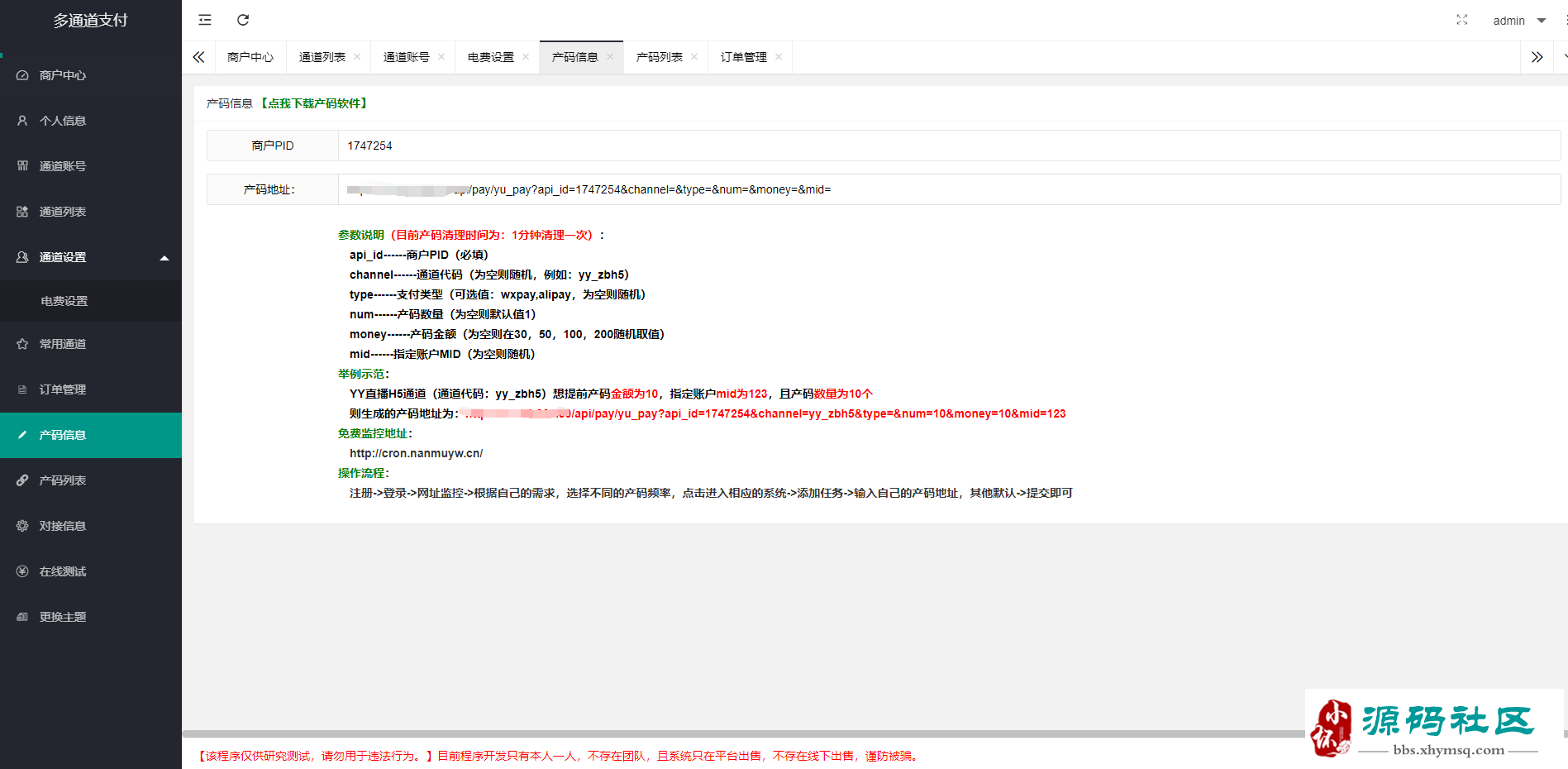Close the 通道列表 tab
Screen dimensions: 1568x769
357,57
